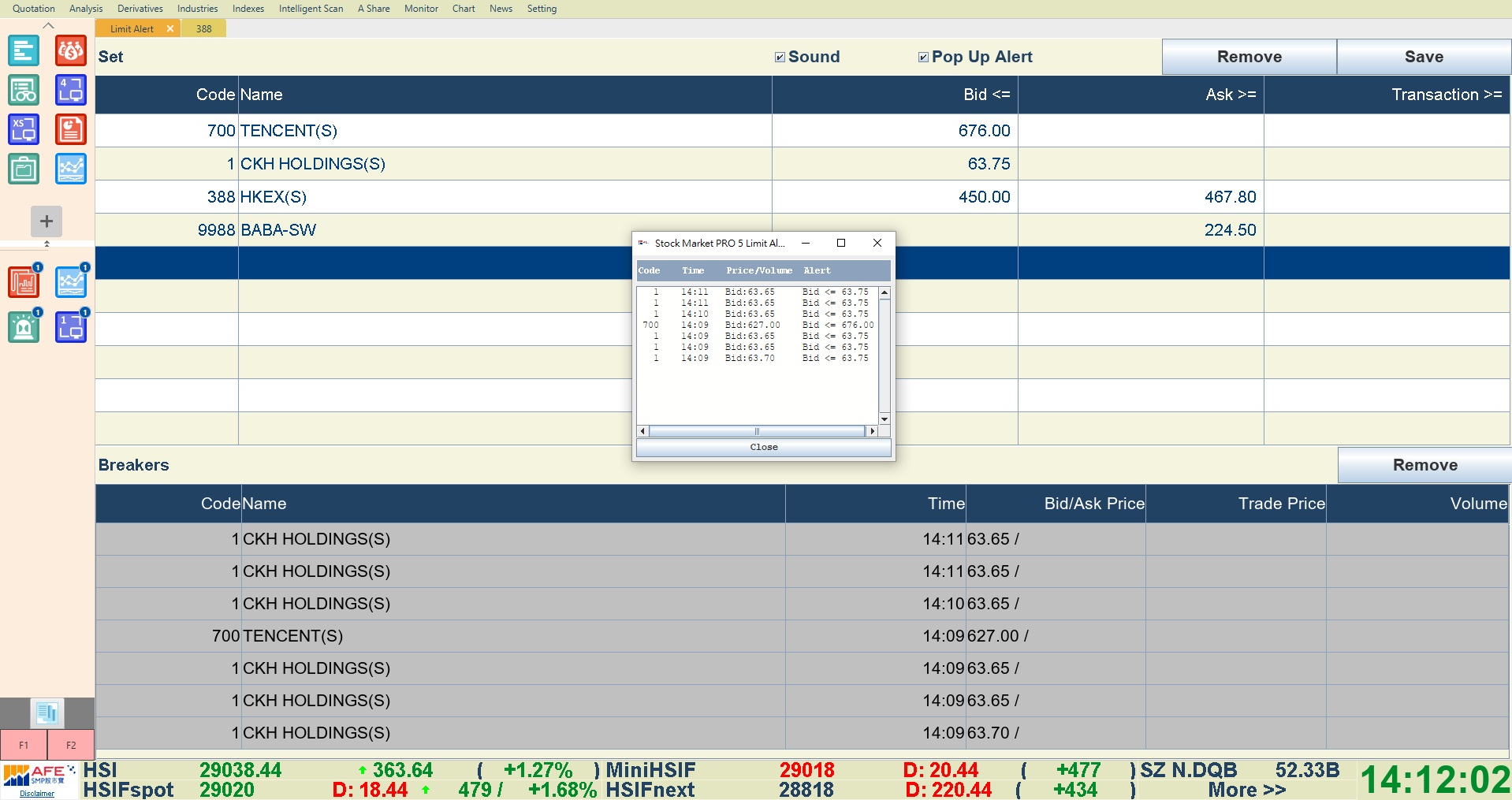Open the red pie chart report icon
The image size is (1512, 800).
(71, 129)
